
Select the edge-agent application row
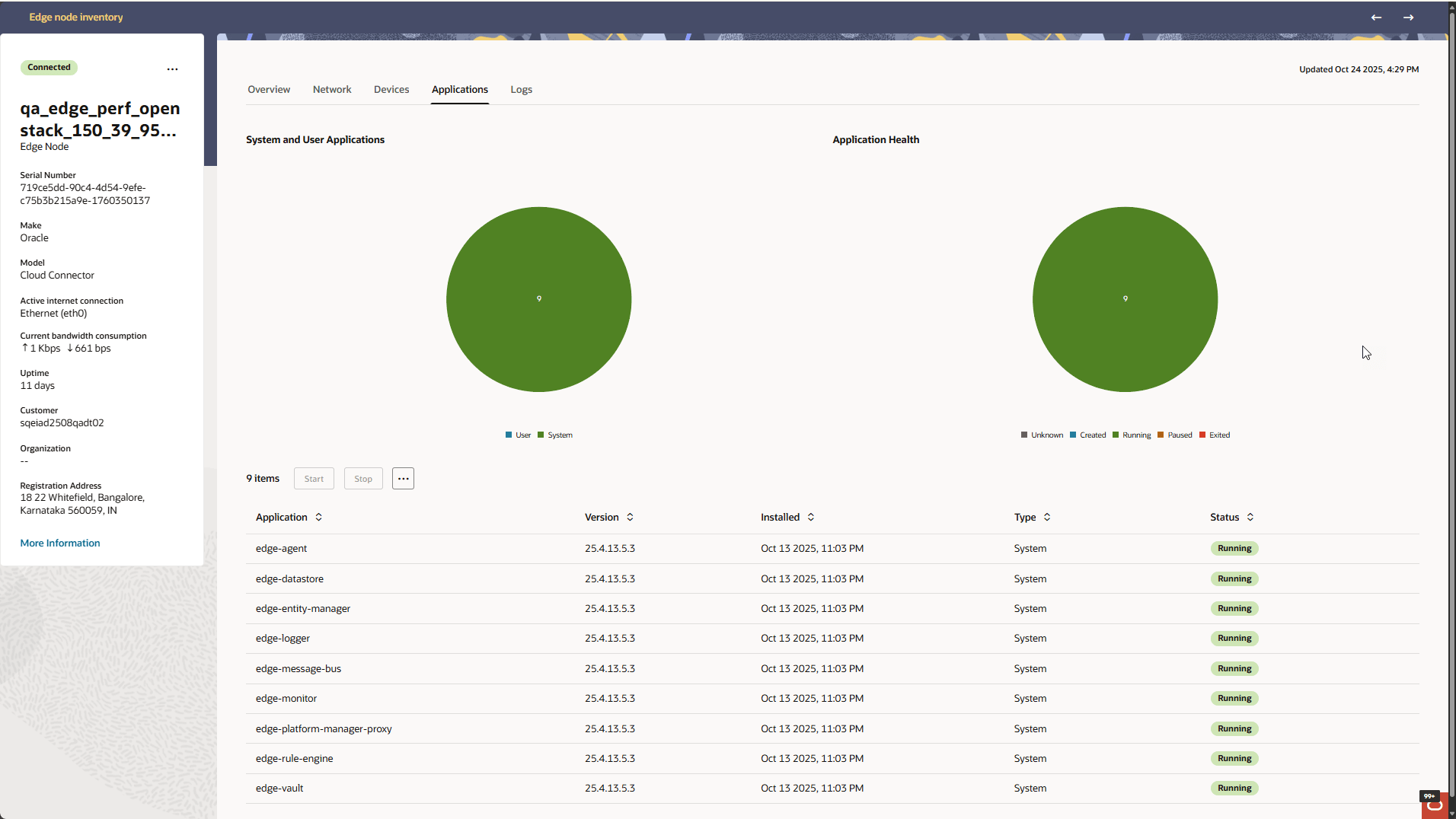pos(281,548)
